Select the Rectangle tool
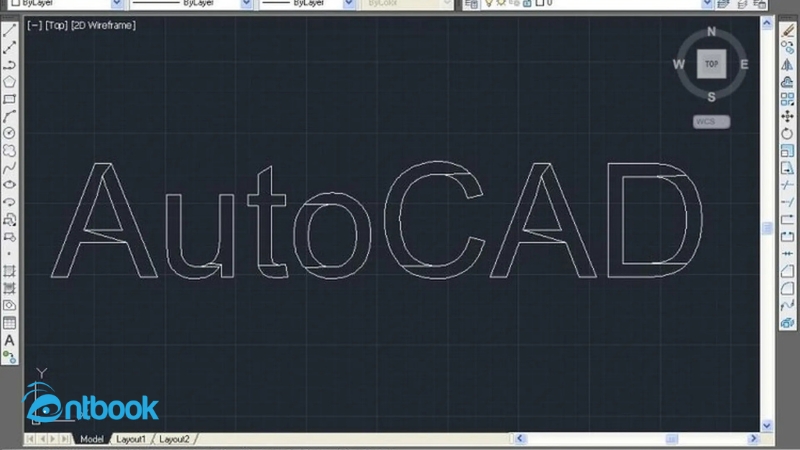Image resolution: width=800 pixels, height=450 pixels. (x=9, y=99)
